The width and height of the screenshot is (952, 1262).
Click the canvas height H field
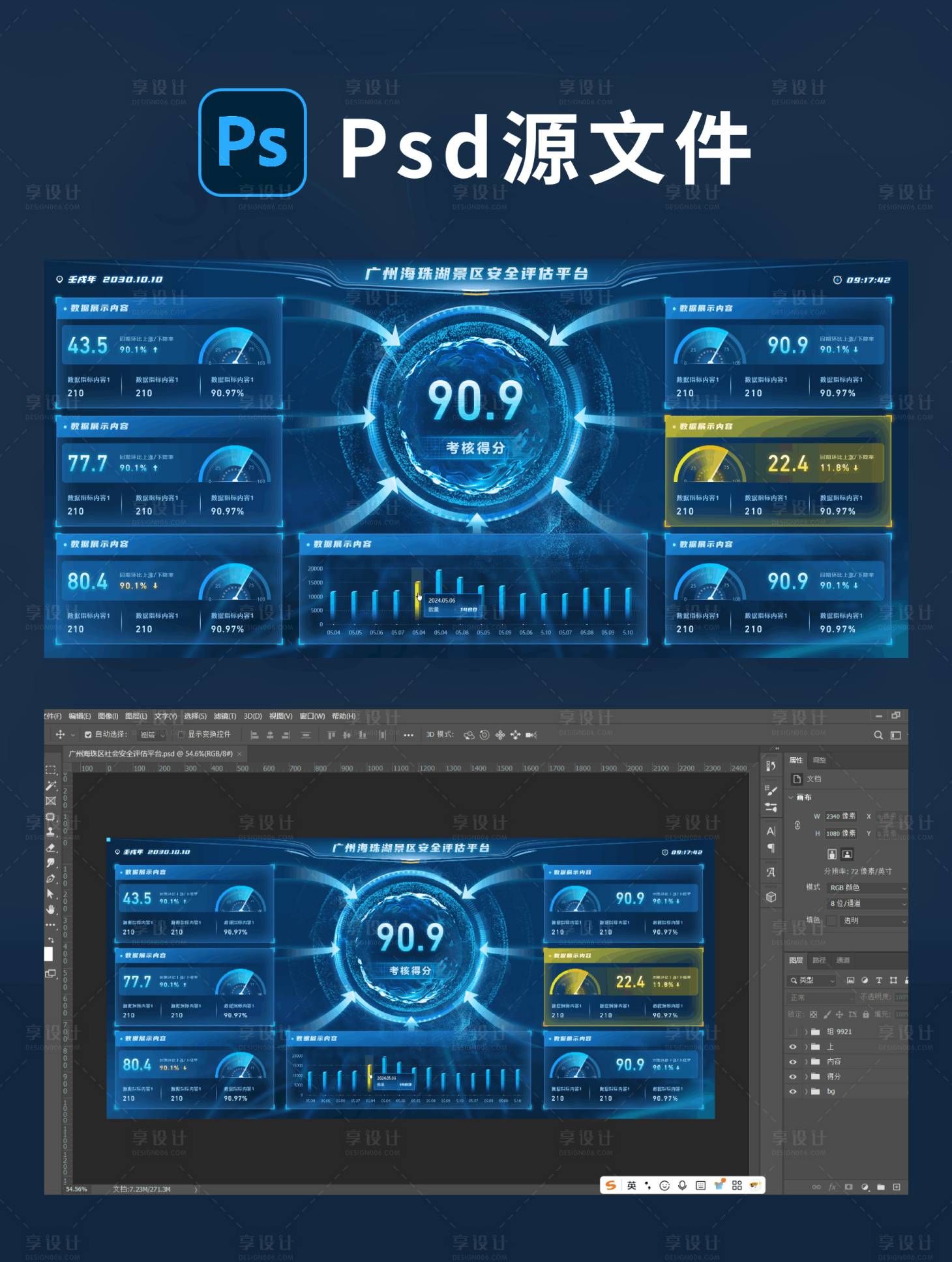pos(841,833)
